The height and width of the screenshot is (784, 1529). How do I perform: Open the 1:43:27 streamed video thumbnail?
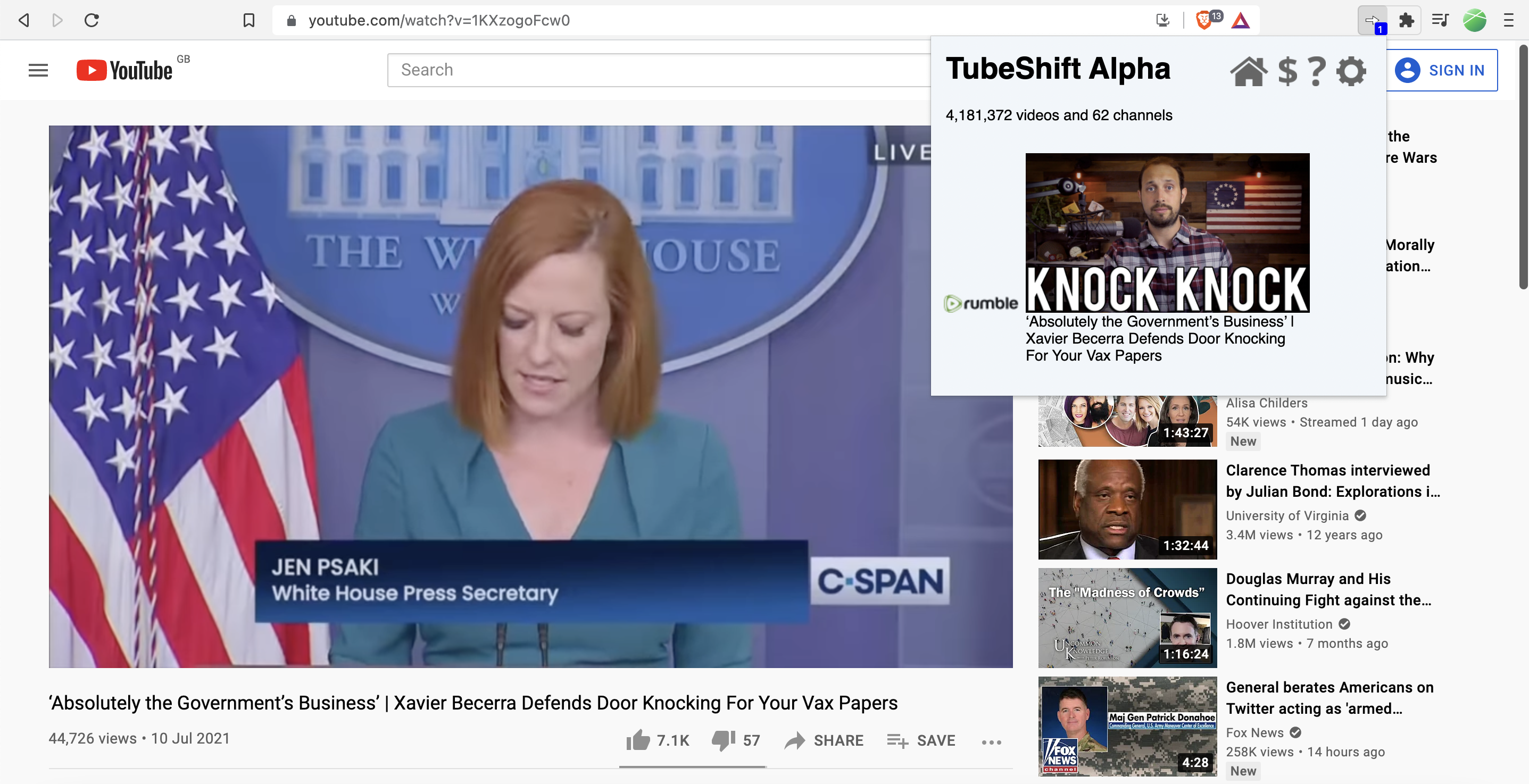(x=1127, y=421)
